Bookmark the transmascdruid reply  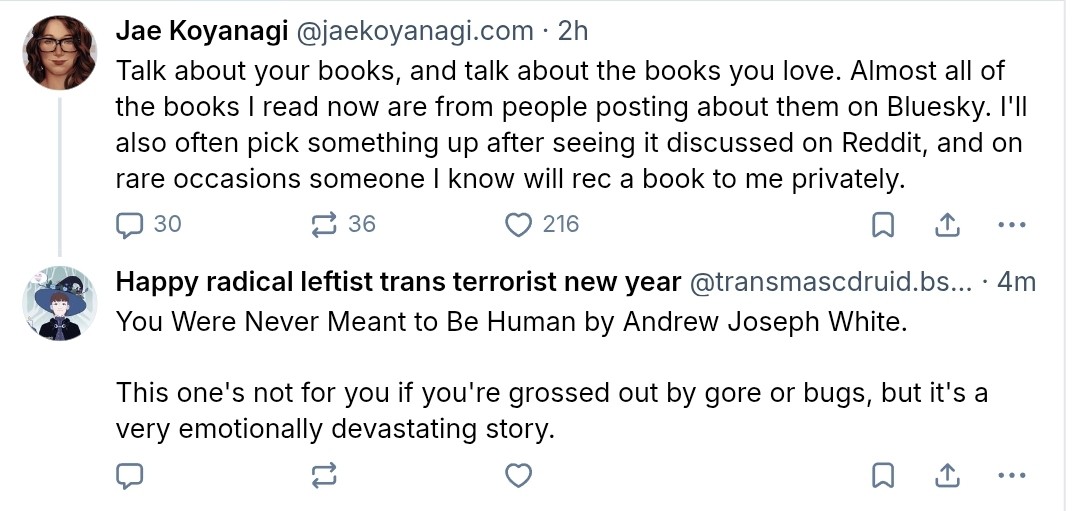[883, 475]
